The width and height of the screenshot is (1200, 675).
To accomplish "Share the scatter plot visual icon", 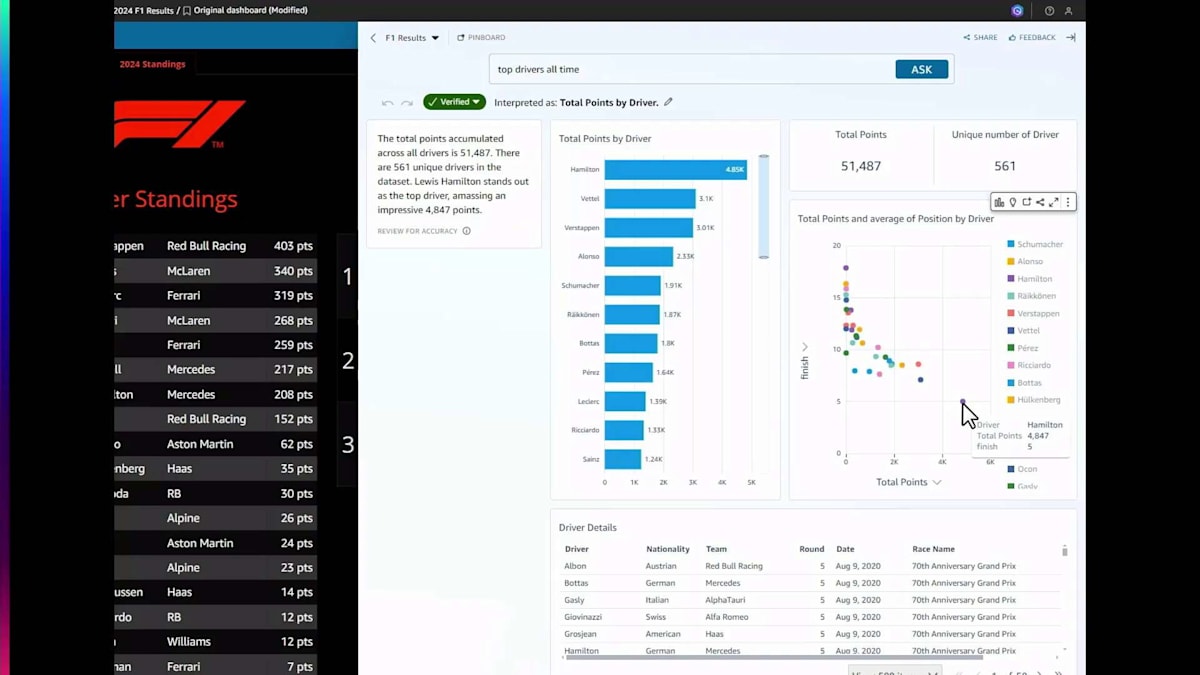I will coord(1040,202).
